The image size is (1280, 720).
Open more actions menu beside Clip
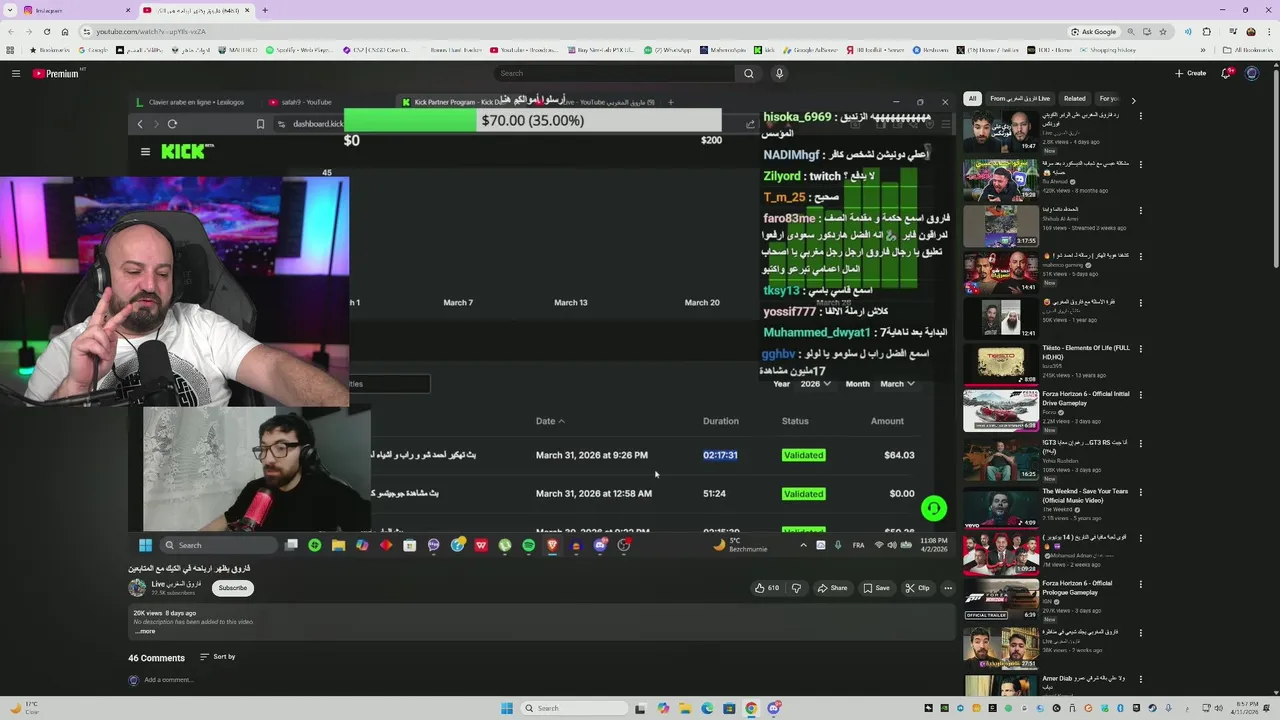[948, 588]
